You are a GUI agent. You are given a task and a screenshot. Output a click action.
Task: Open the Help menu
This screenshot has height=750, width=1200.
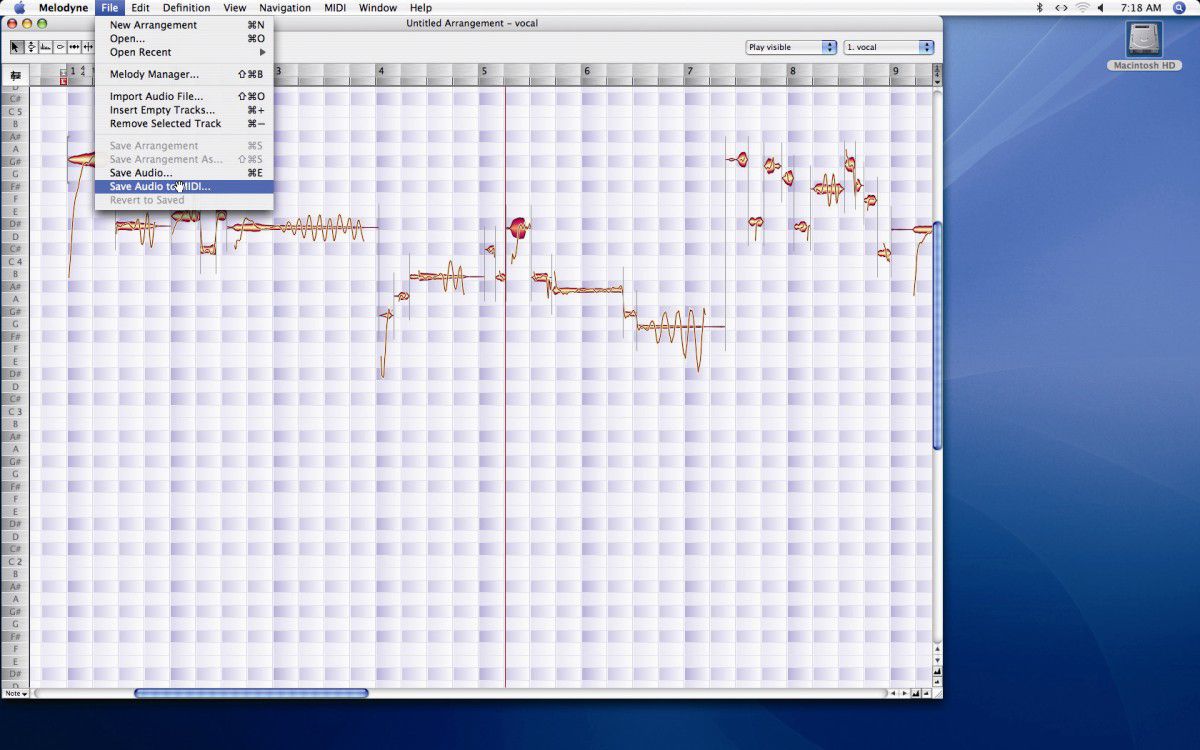(x=421, y=7)
